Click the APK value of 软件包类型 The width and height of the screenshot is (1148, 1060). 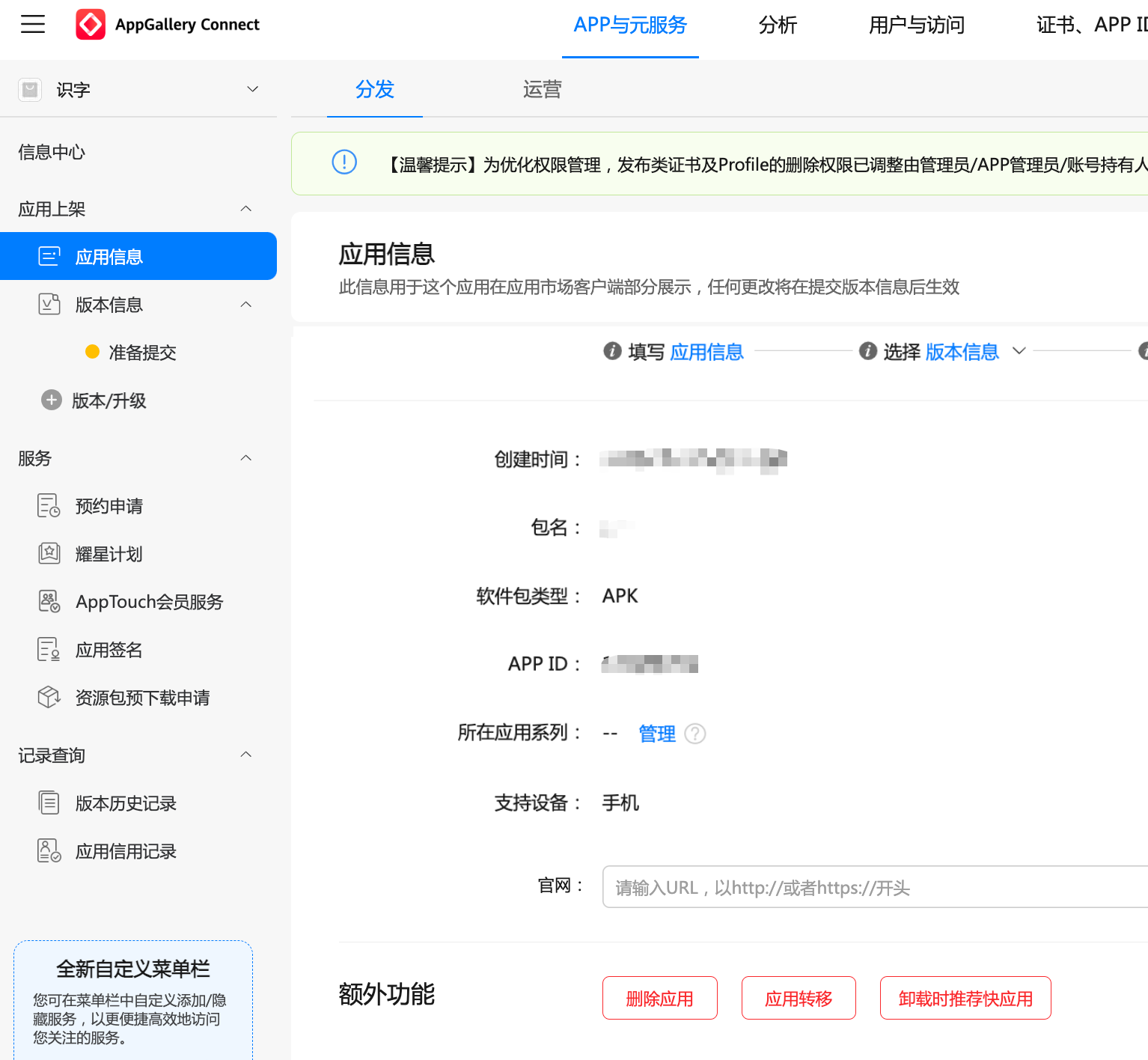point(620,596)
